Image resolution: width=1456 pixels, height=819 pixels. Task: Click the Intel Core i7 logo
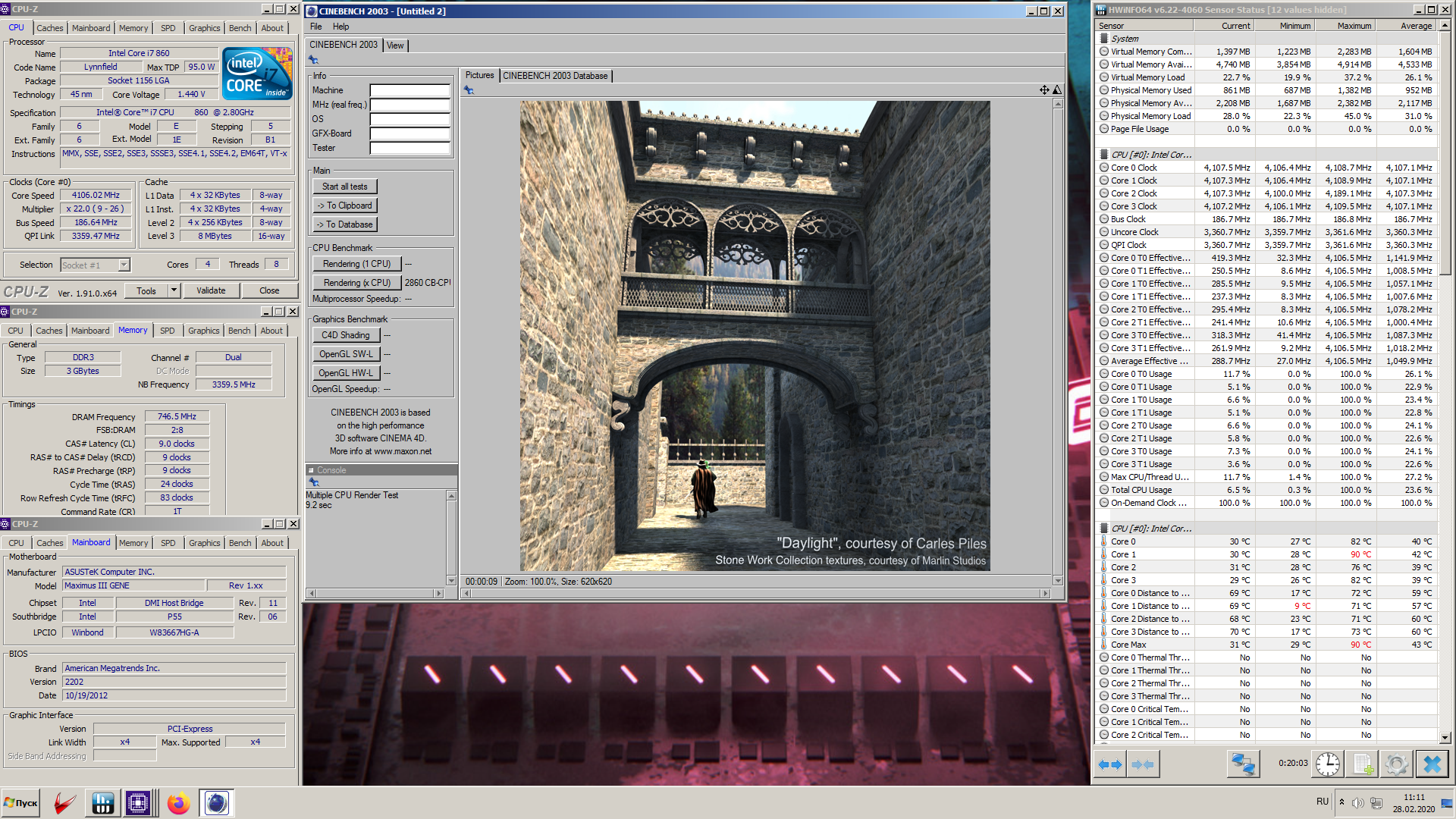(257, 74)
